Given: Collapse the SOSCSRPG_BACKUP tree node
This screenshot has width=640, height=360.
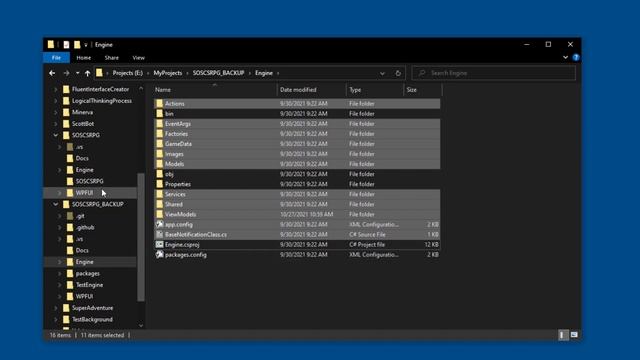Looking at the screenshot, I should [56, 204].
